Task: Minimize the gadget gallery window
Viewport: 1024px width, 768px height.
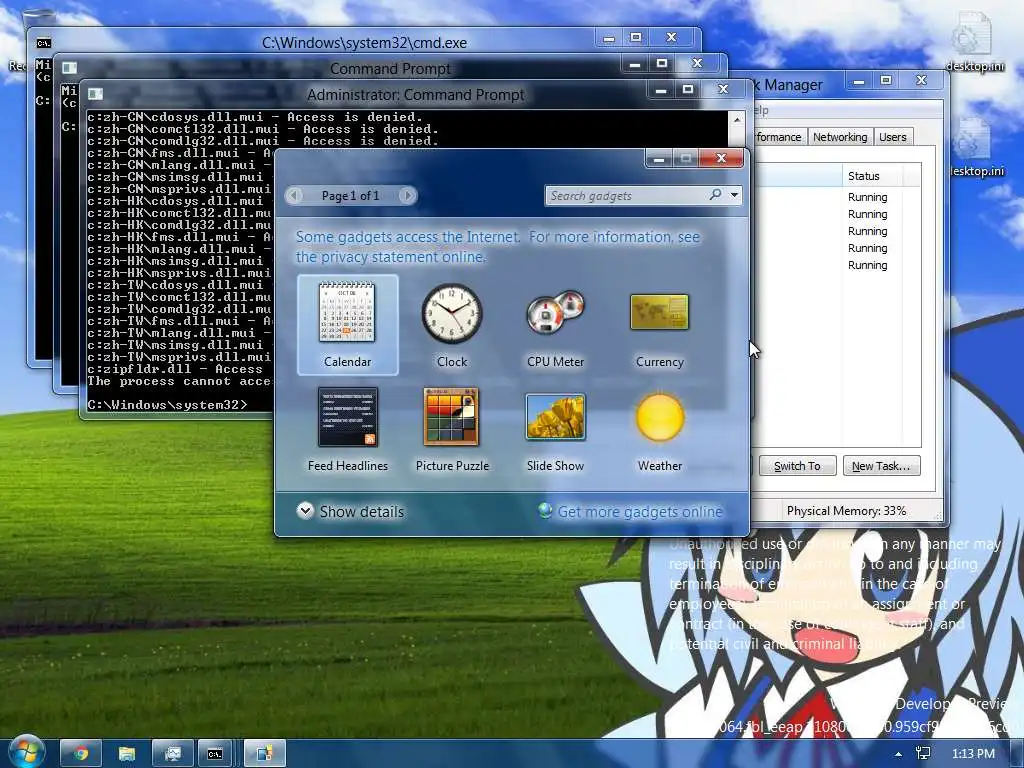Action: (659, 159)
